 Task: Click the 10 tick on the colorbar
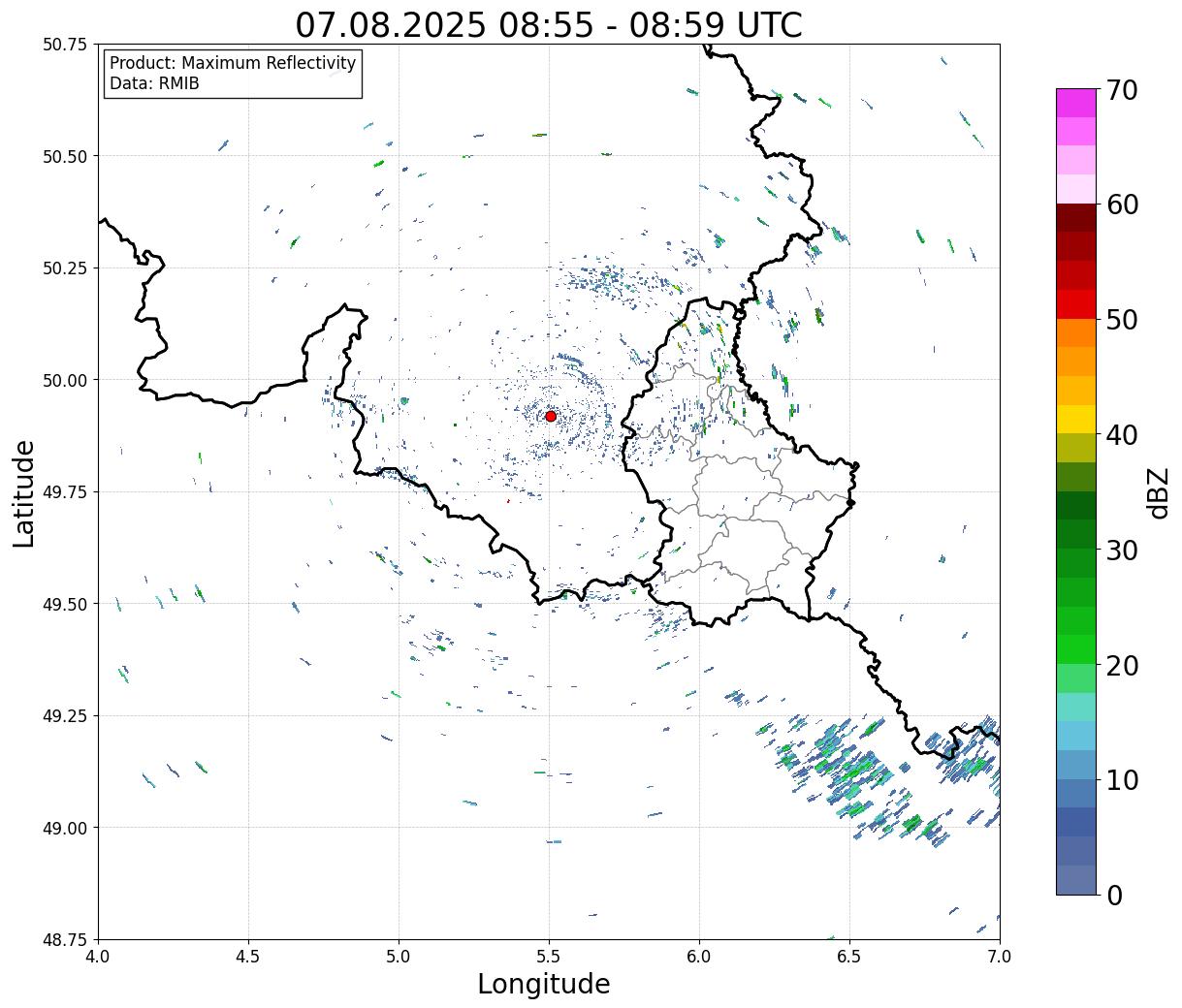coord(1122,779)
